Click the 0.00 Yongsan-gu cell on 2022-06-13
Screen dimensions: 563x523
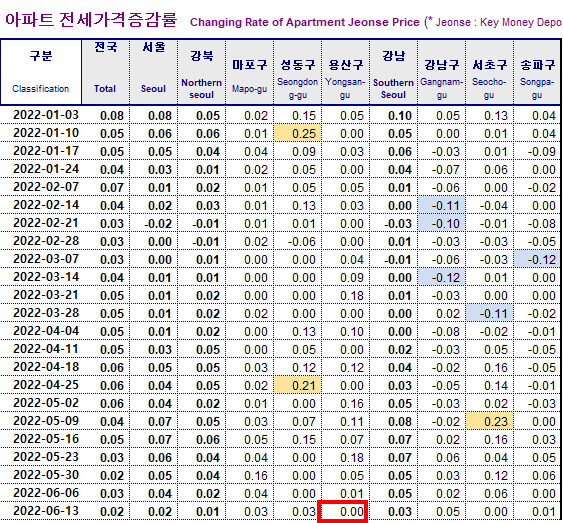[343, 511]
